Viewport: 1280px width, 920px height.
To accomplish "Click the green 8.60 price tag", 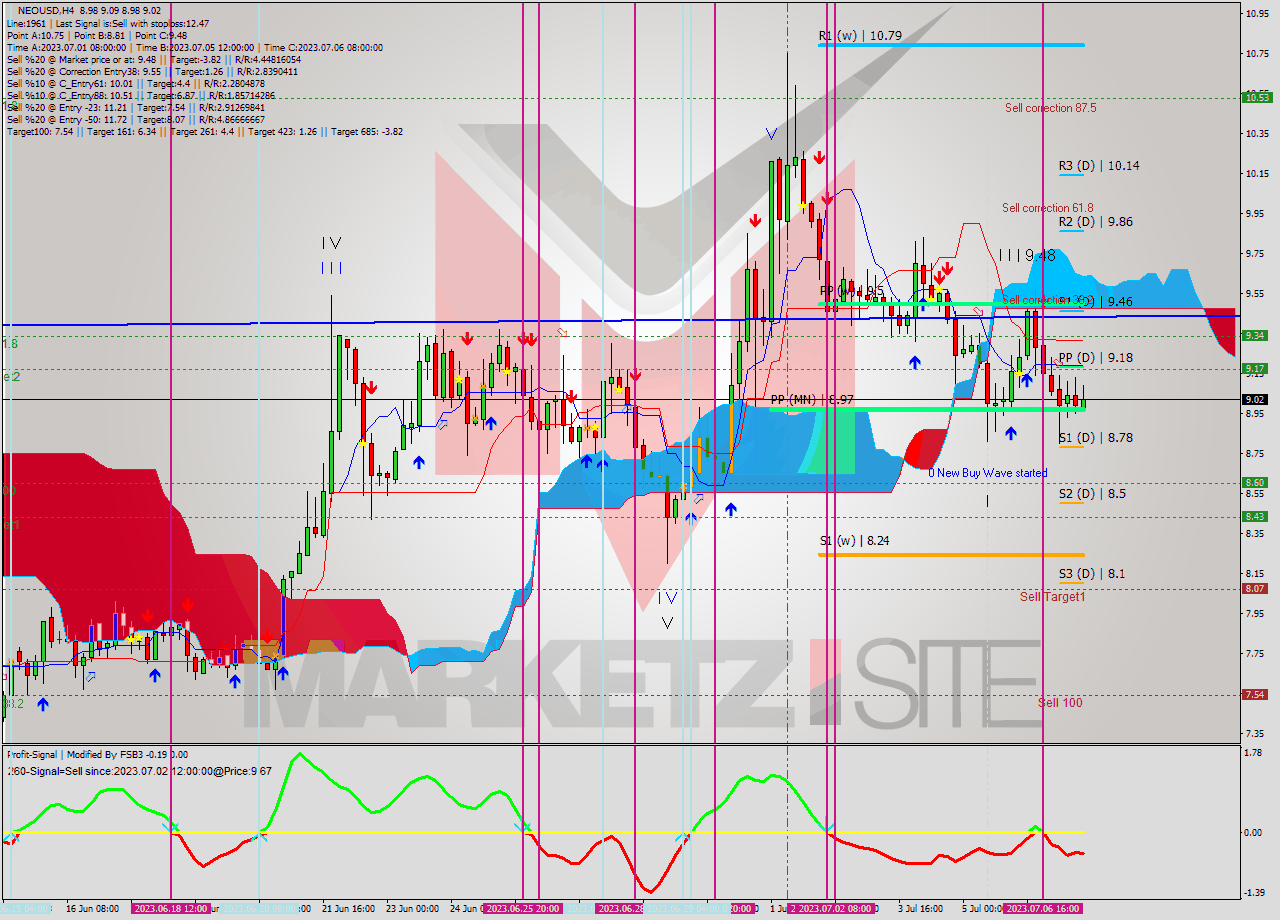I will click(x=1255, y=483).
